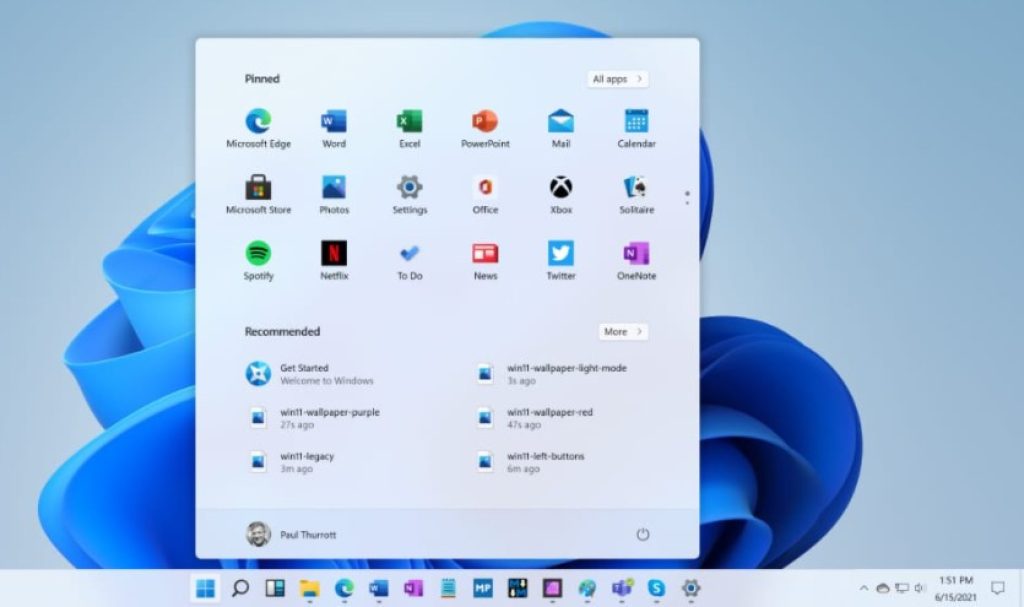Click the All apps button
Screen dimensions: 1024x607
(x=617, y=79)
